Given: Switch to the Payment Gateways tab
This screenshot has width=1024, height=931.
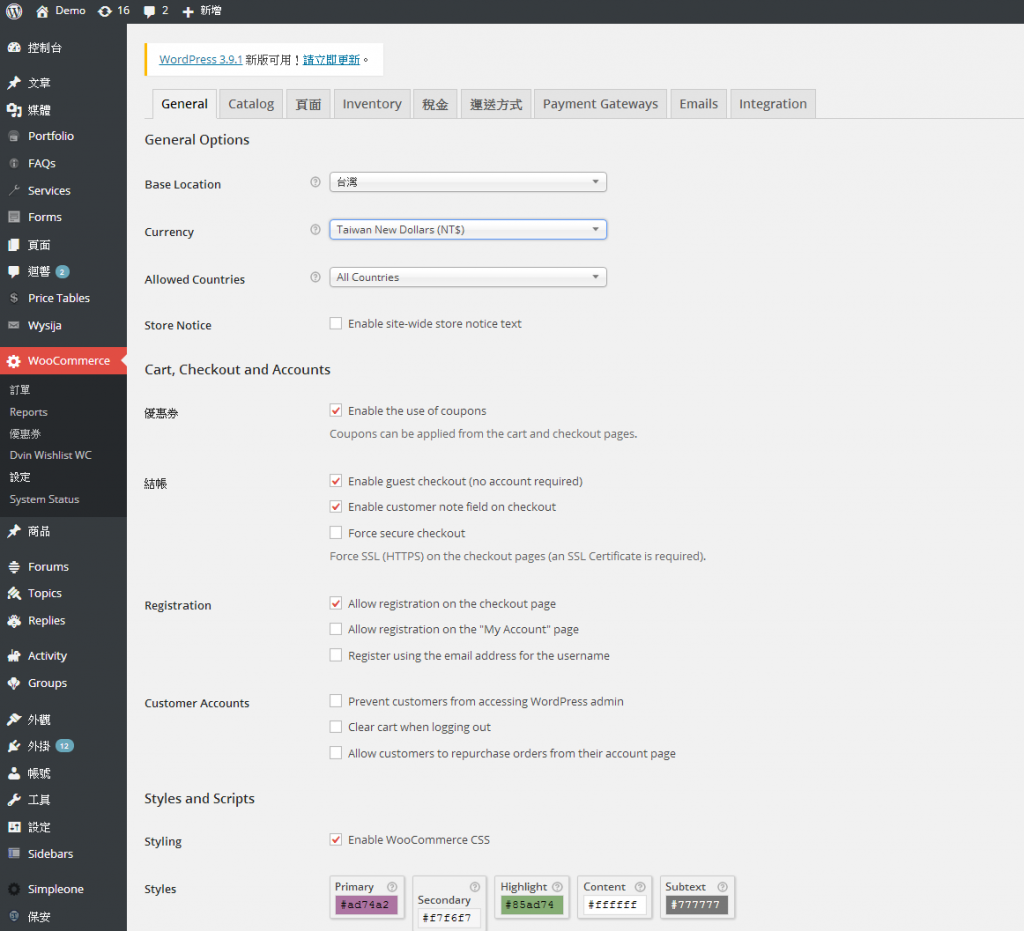Looking at the screenshot, I should (x=600, y=104).
